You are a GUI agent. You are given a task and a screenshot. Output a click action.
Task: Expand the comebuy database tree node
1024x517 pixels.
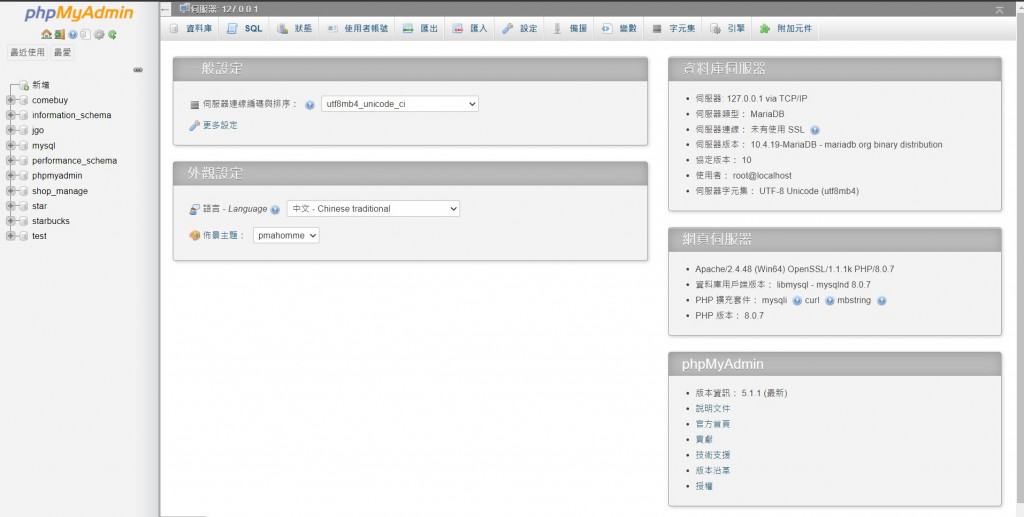[10, 100]
